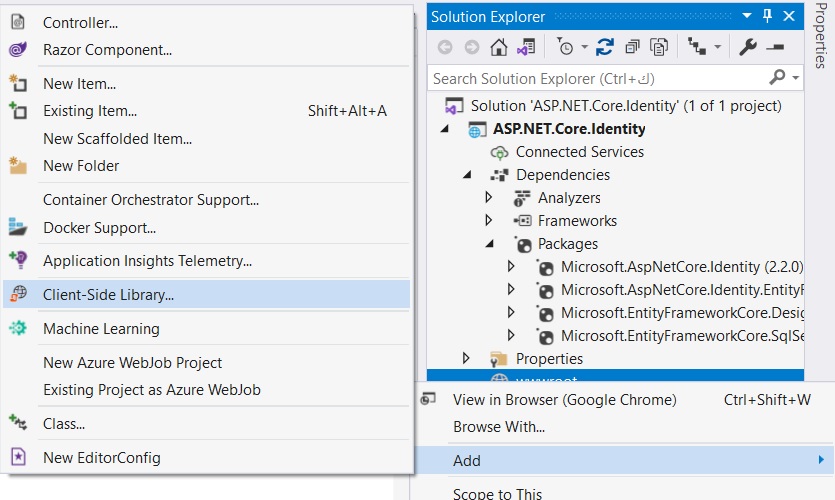Open the Solution Explorer window position dropdown
Screen dimensions: 835x500
(x=747, y=16)
